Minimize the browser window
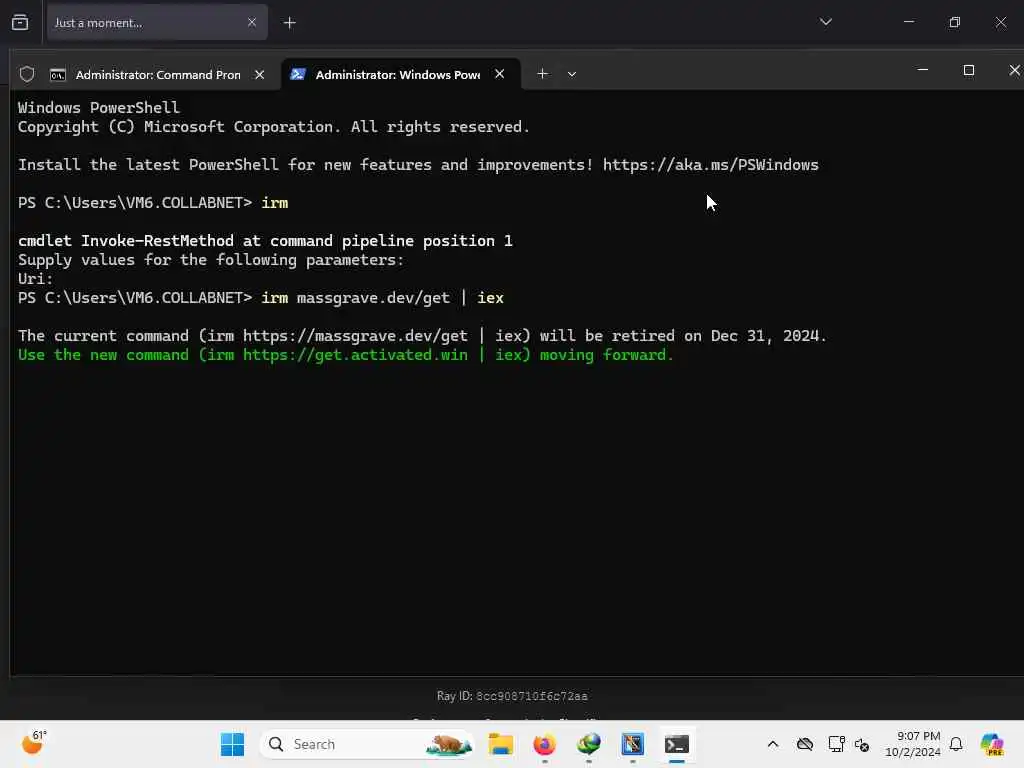Viewport: 1024px width, 768px height. click(x=909, y=22)
